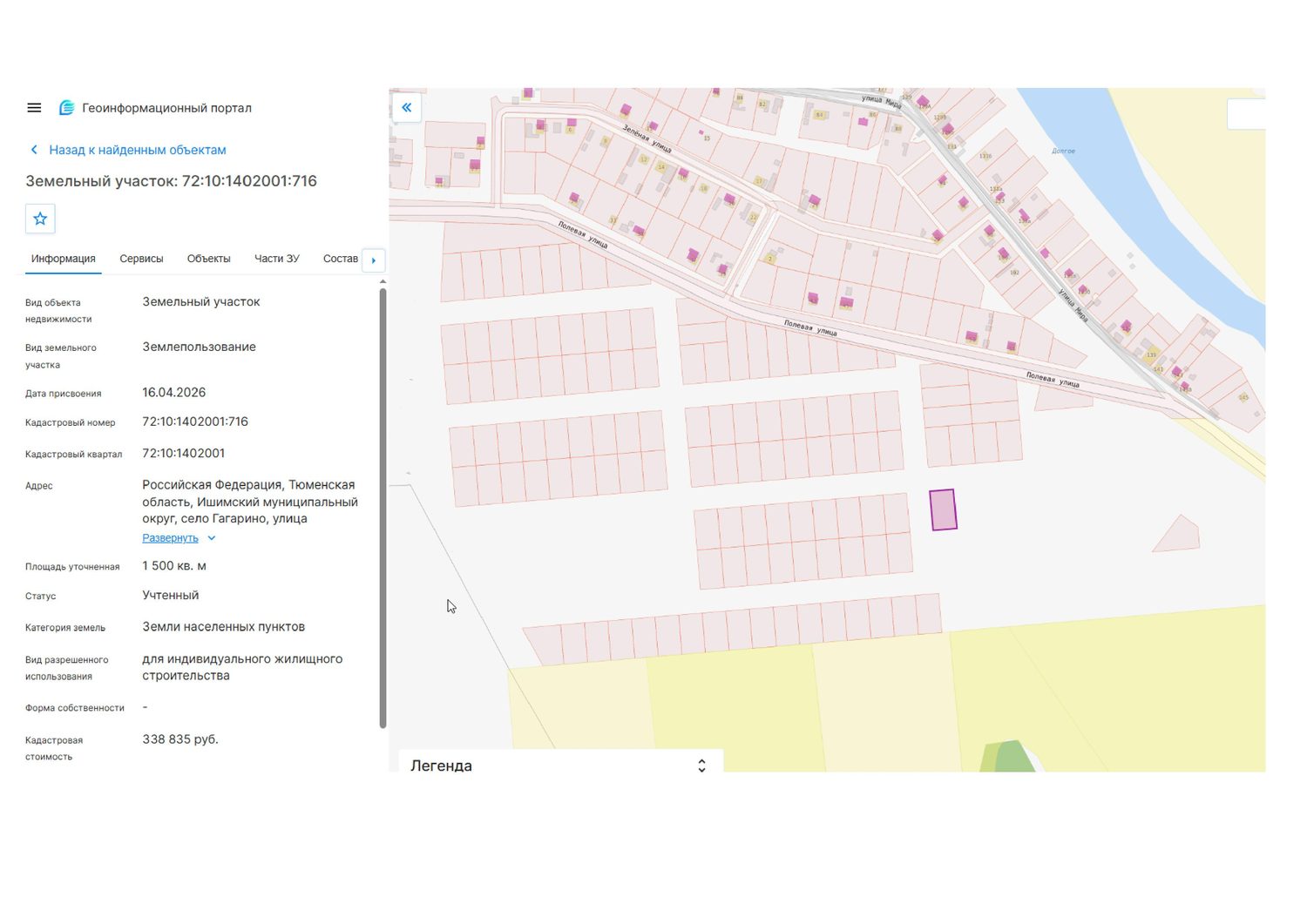Click the info panel vertical scrollbar
Image resolution: width=1307 pixels, height=924 pixels.
tap(383, 508)
